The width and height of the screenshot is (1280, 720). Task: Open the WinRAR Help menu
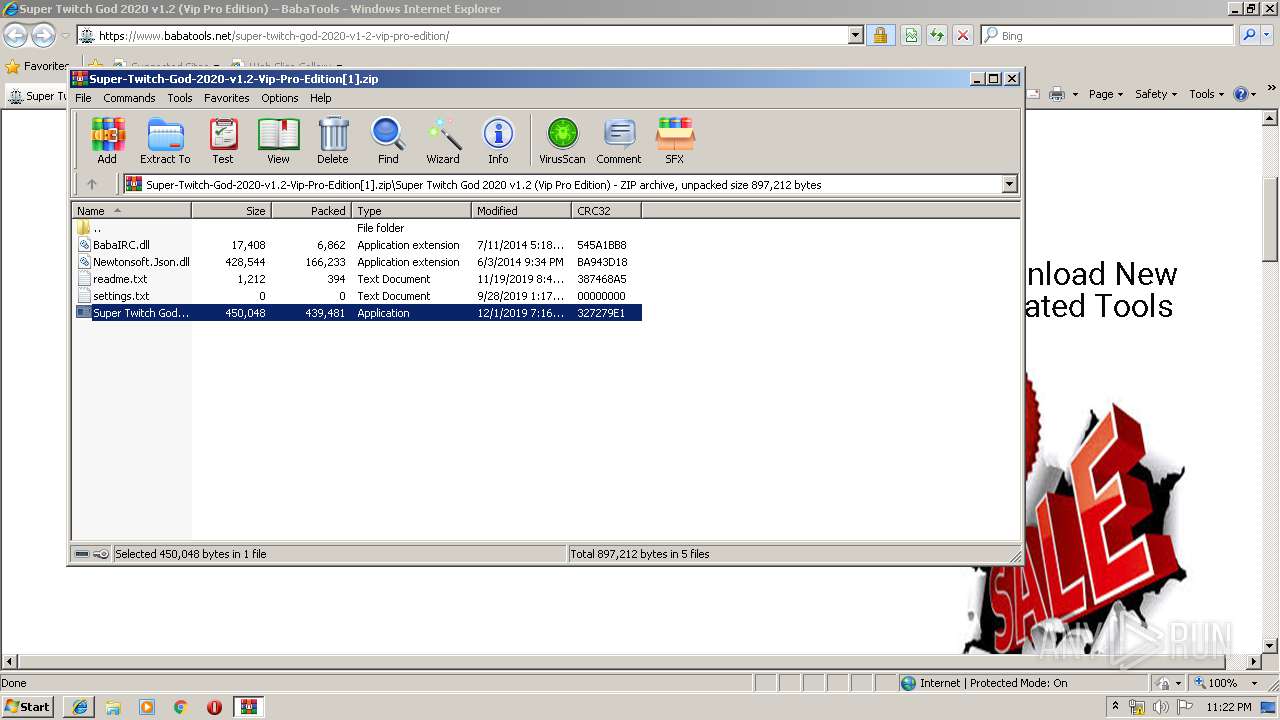pos(321,98)
